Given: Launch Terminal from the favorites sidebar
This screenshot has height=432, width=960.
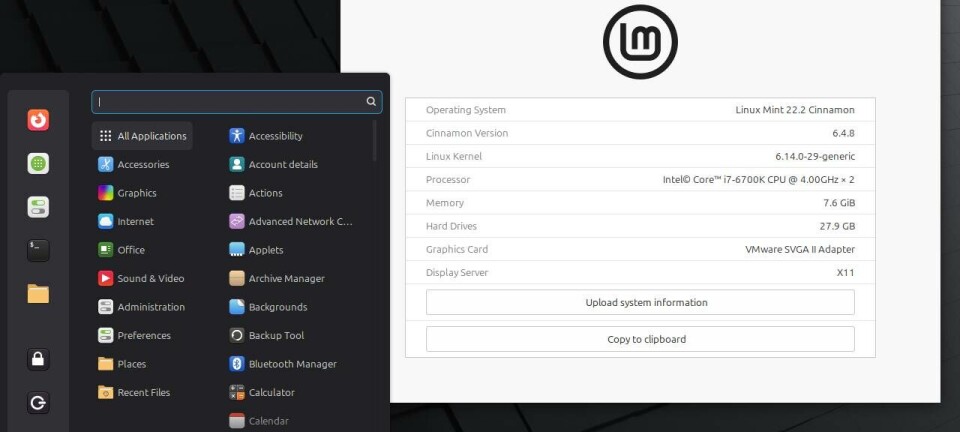Looking at the screenshot, I should point(38,250).
